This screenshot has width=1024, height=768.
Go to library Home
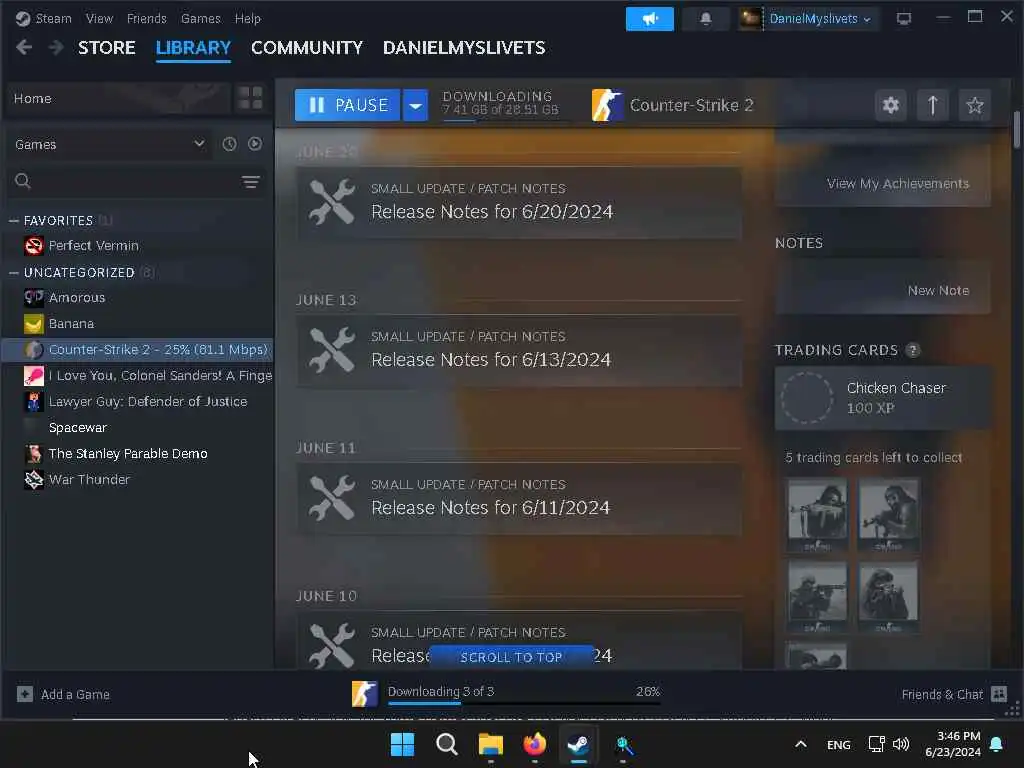tap(119, 98)
